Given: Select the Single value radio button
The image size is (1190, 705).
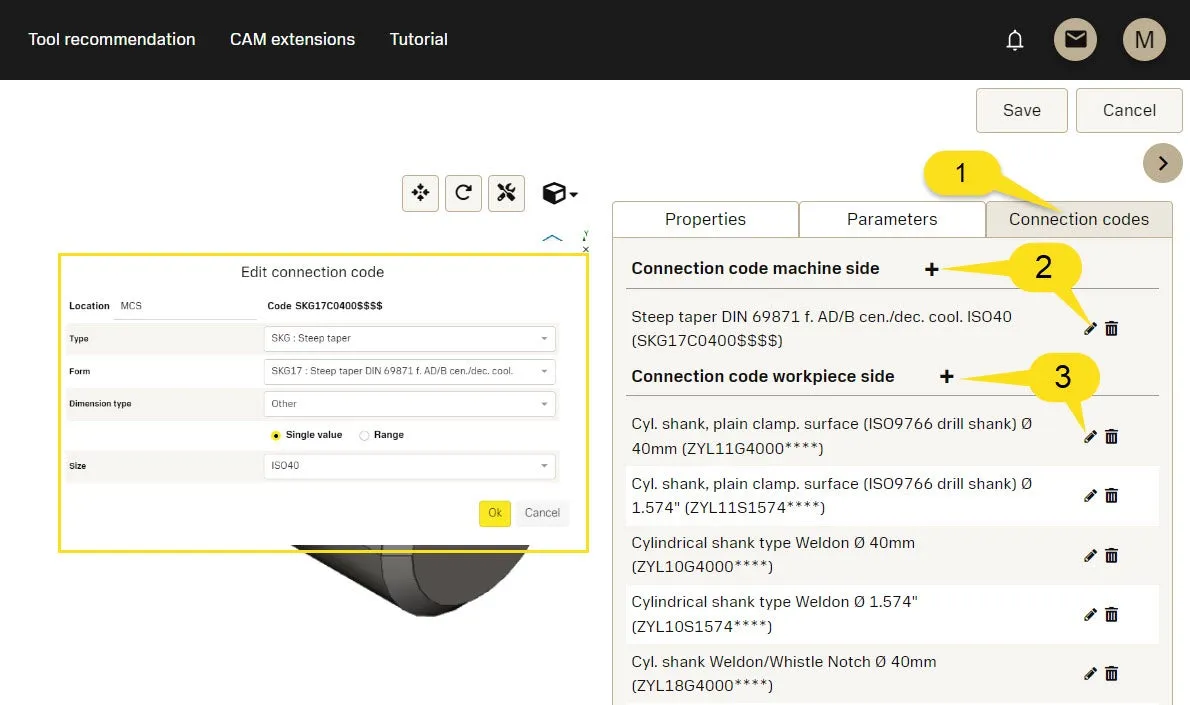Looking at the screenshot, I should coord(276,436).
